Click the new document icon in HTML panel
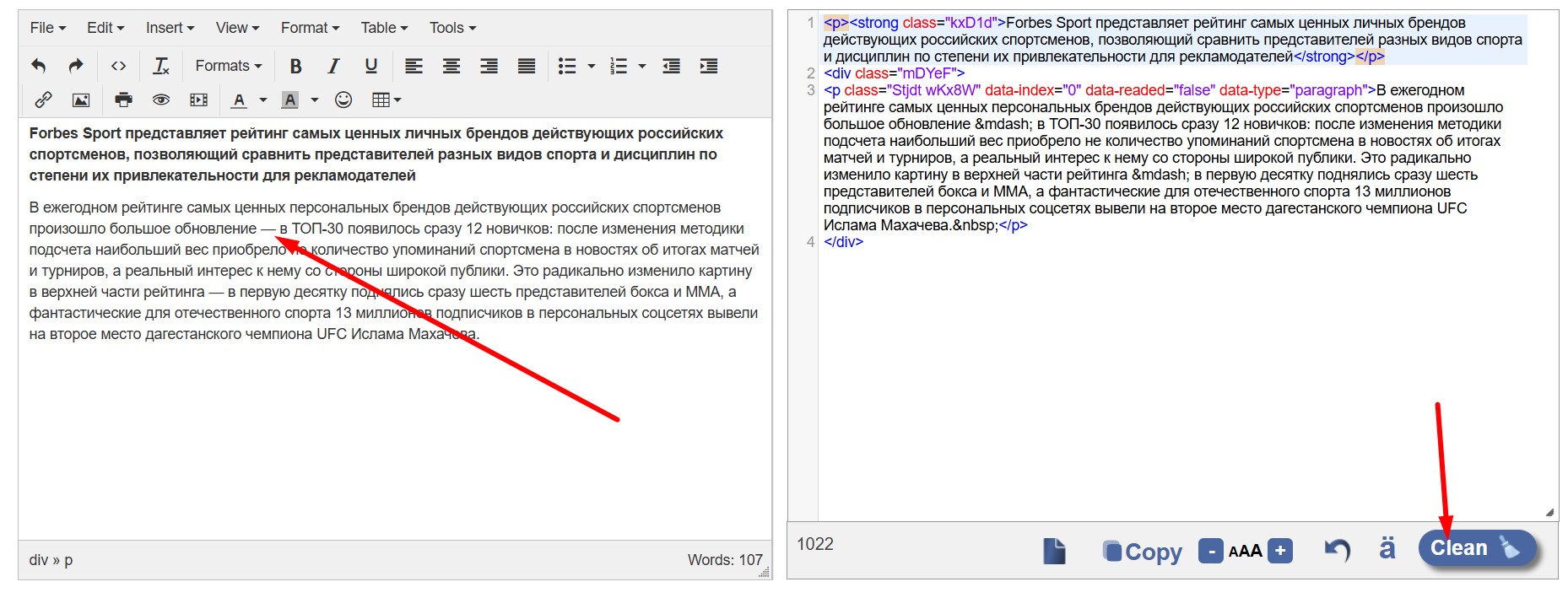This screenshot has height=598, width=1568. click(x=1054, y=552)
